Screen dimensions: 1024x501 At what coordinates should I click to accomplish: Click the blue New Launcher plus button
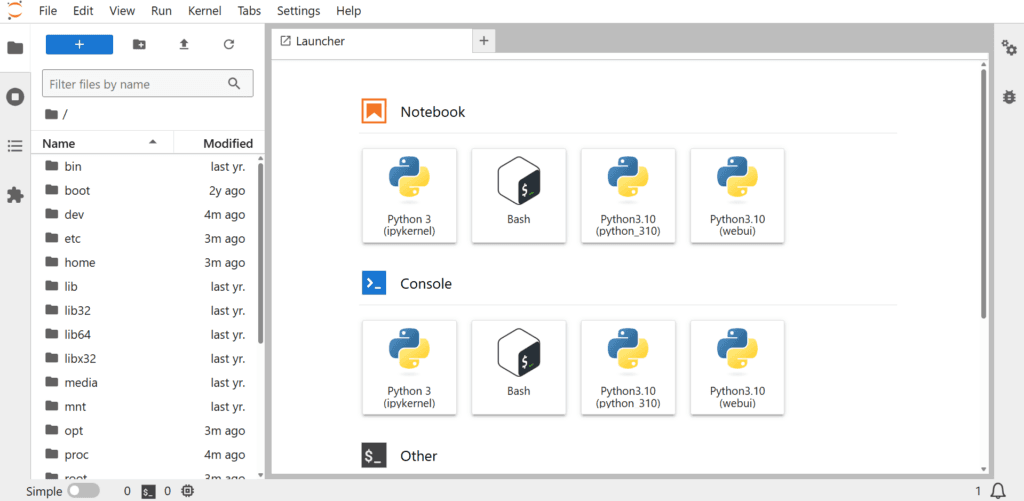tap(79, 44)
